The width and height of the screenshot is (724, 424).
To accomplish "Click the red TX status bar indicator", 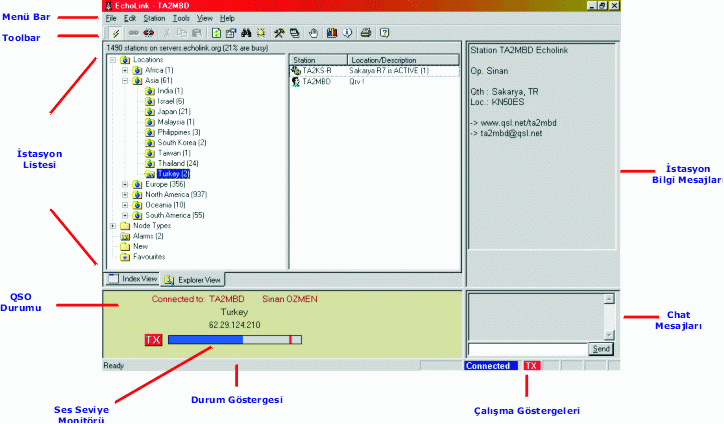I will pyautogui.click(x=531, y=366).
